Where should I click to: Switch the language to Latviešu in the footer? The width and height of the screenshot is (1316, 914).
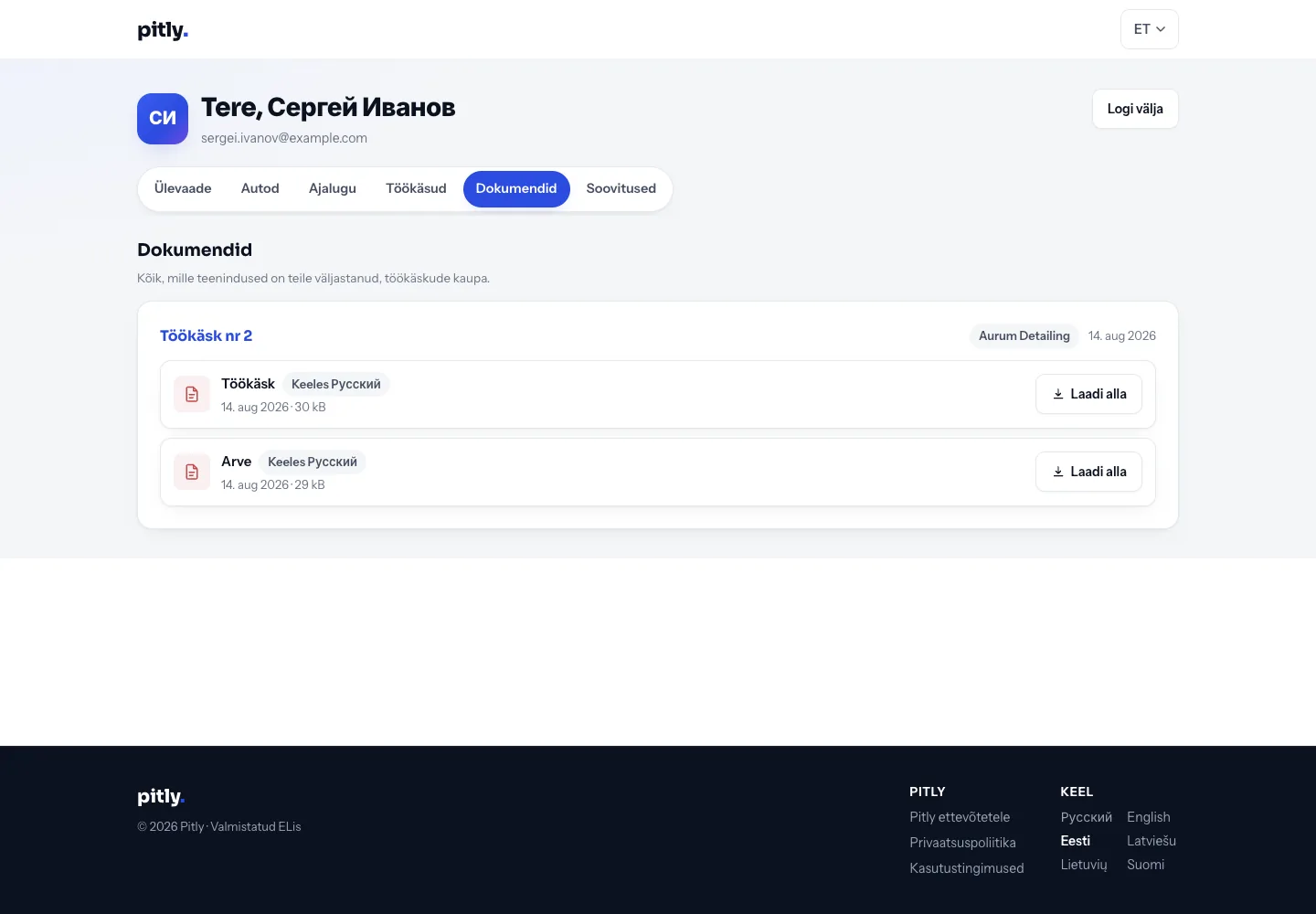click(1151, 841)
